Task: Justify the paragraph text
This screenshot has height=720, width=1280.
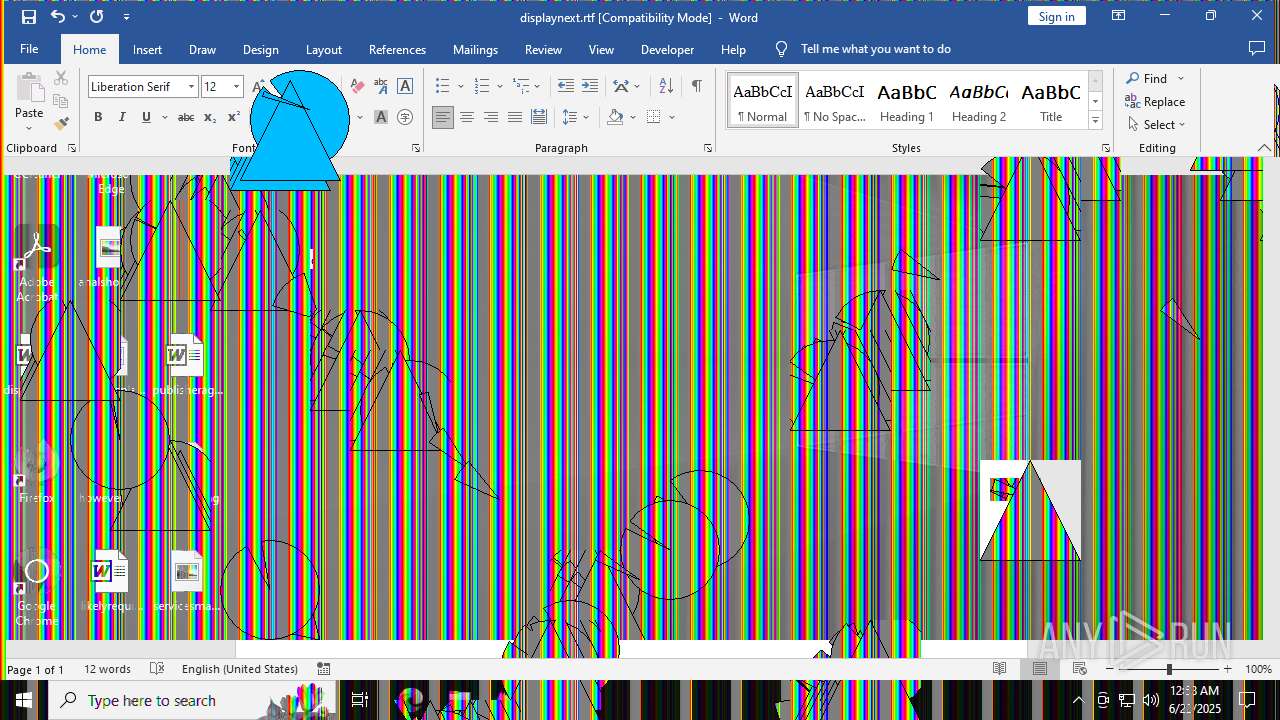Action: [515, 117]
